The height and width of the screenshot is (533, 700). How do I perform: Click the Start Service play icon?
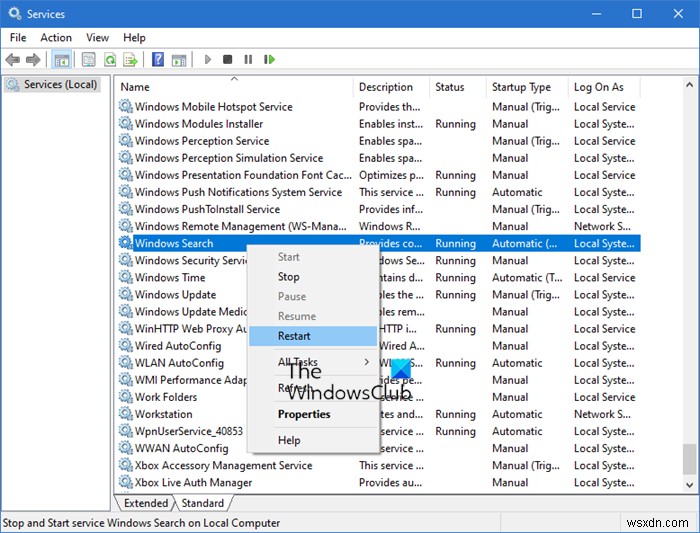tap(208, 59)
